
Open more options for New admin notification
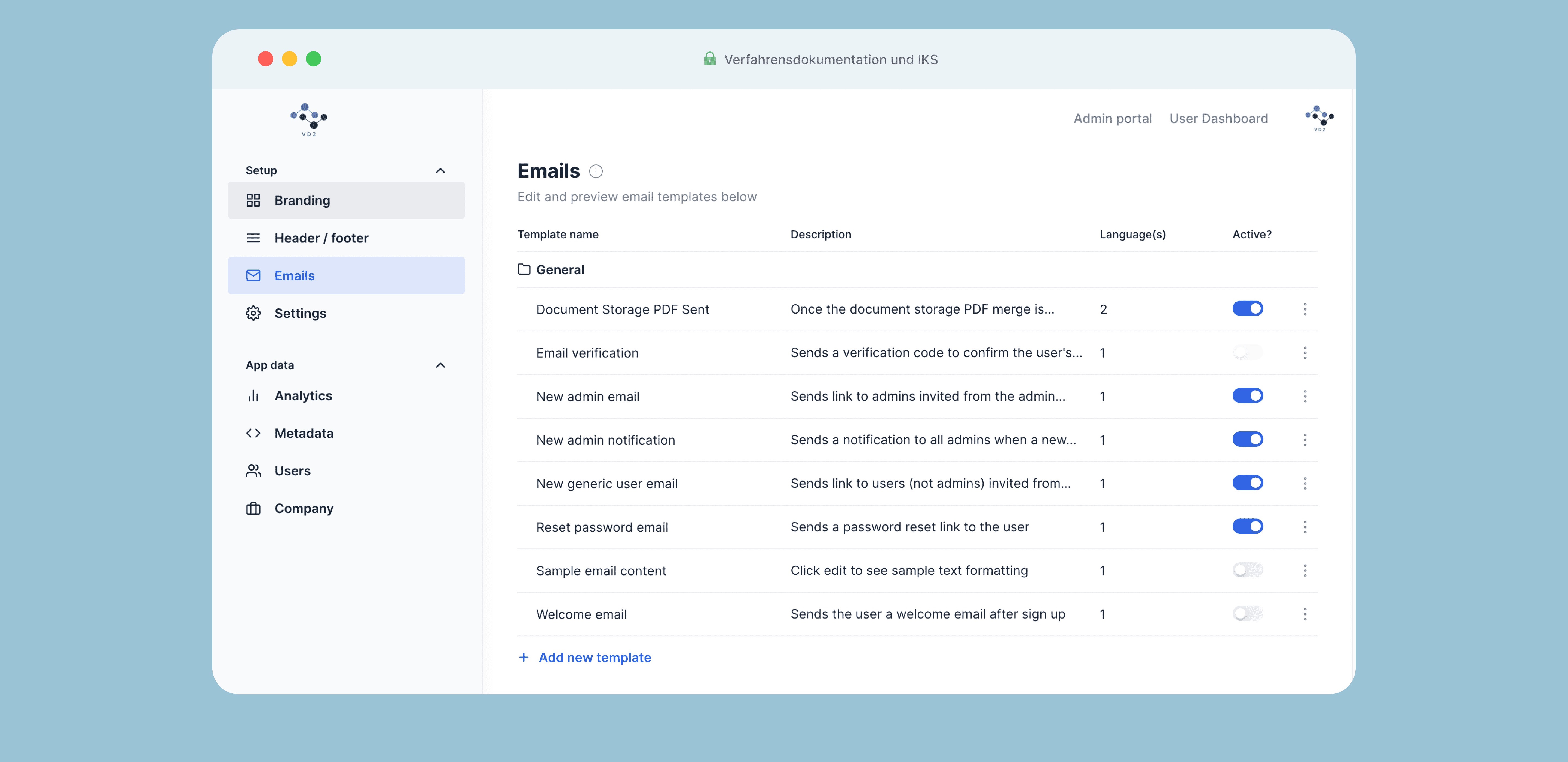pyautogui.click(x=1305, y=440)
